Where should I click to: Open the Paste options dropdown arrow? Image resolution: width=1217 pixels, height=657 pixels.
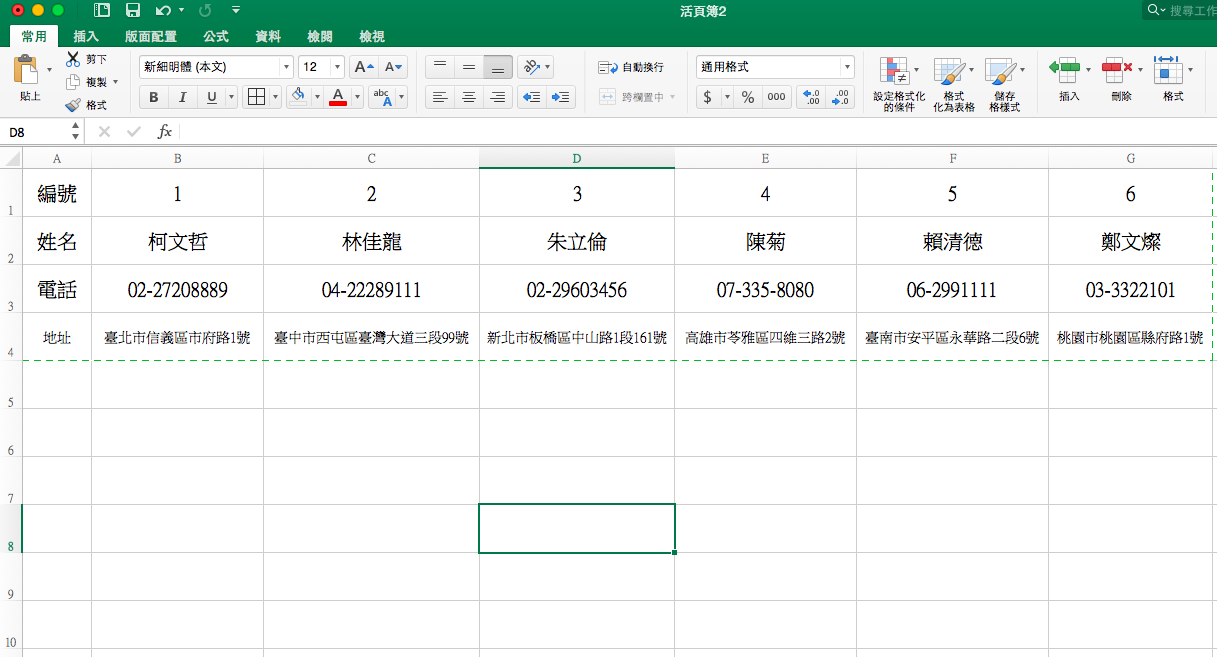tap(49, 70)
